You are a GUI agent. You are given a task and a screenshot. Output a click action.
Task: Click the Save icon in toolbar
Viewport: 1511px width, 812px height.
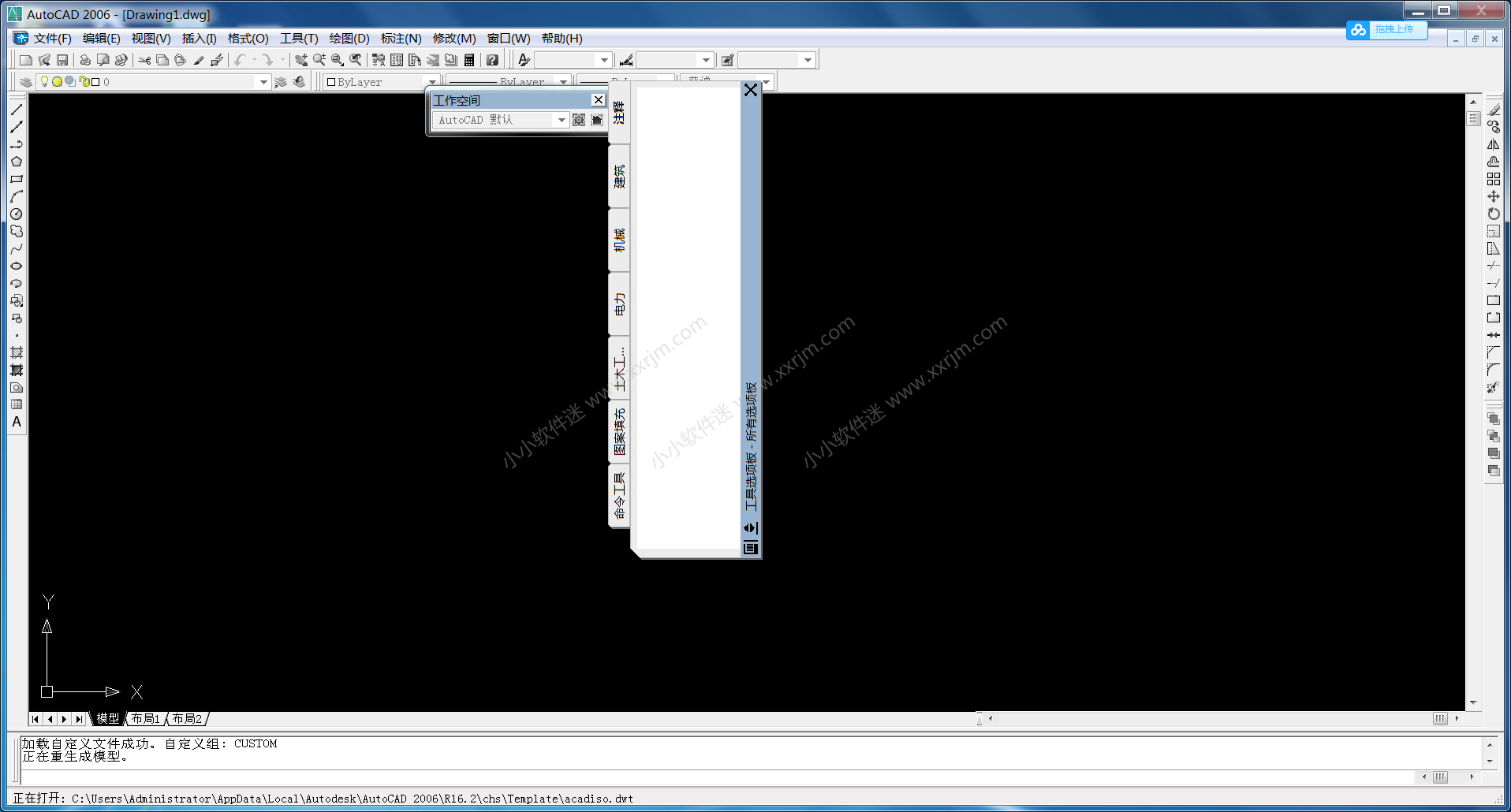pyautogui.click(x=62, y=60)
